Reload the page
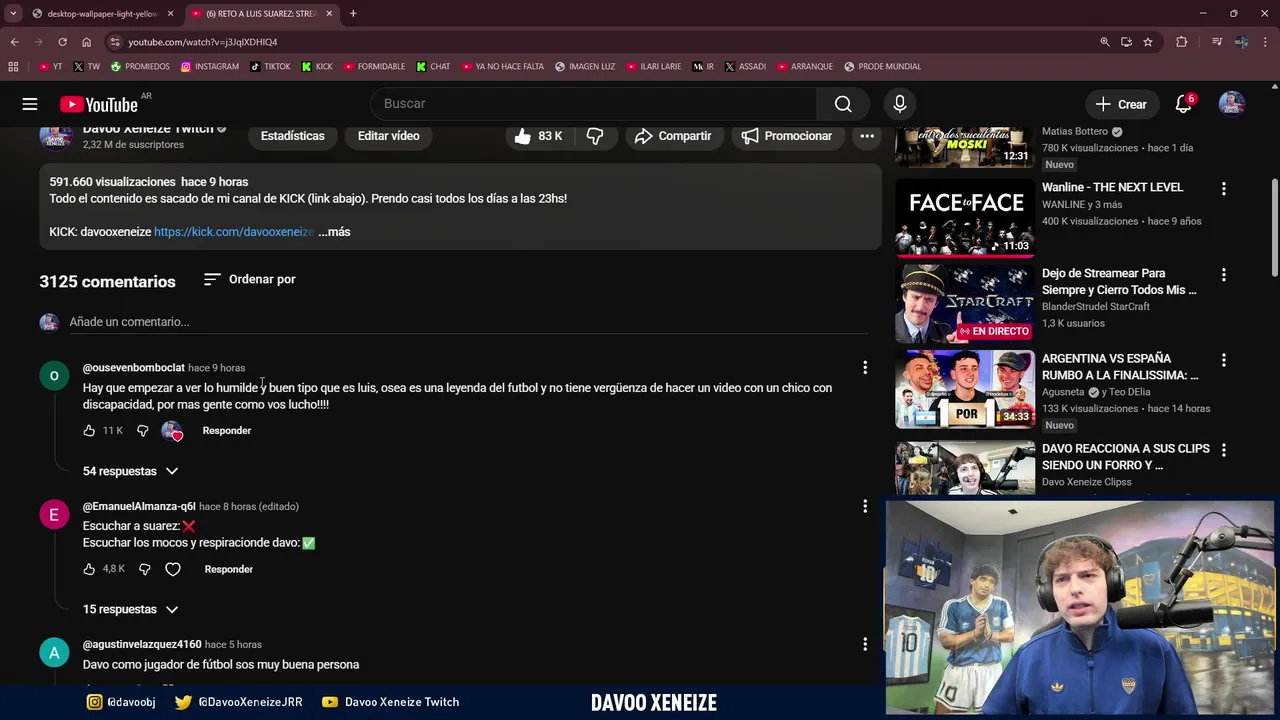Image resolution: width=1280 pixels, height=720 pixels. click(62, 42)
